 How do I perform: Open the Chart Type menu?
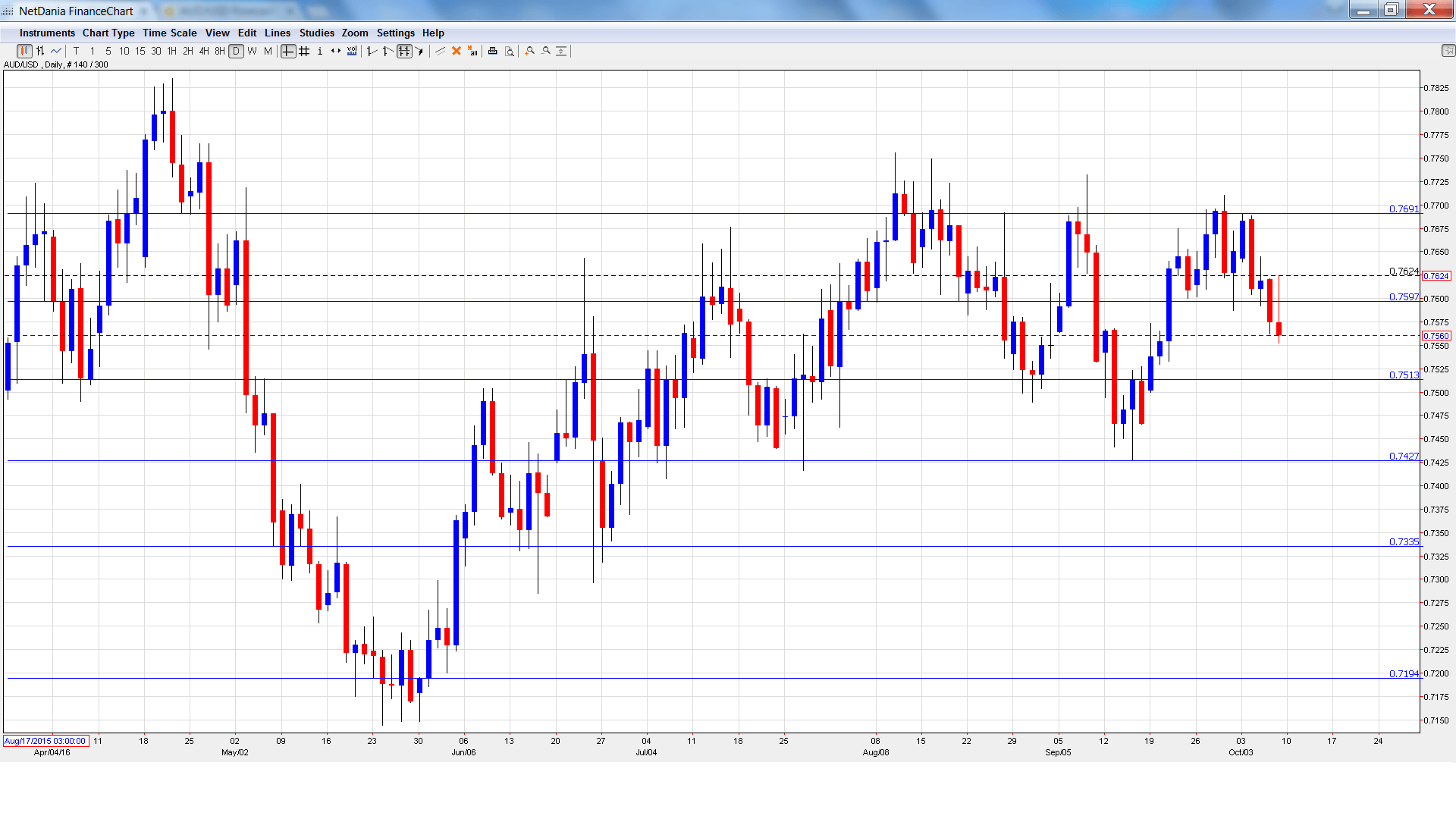point(108,33)
